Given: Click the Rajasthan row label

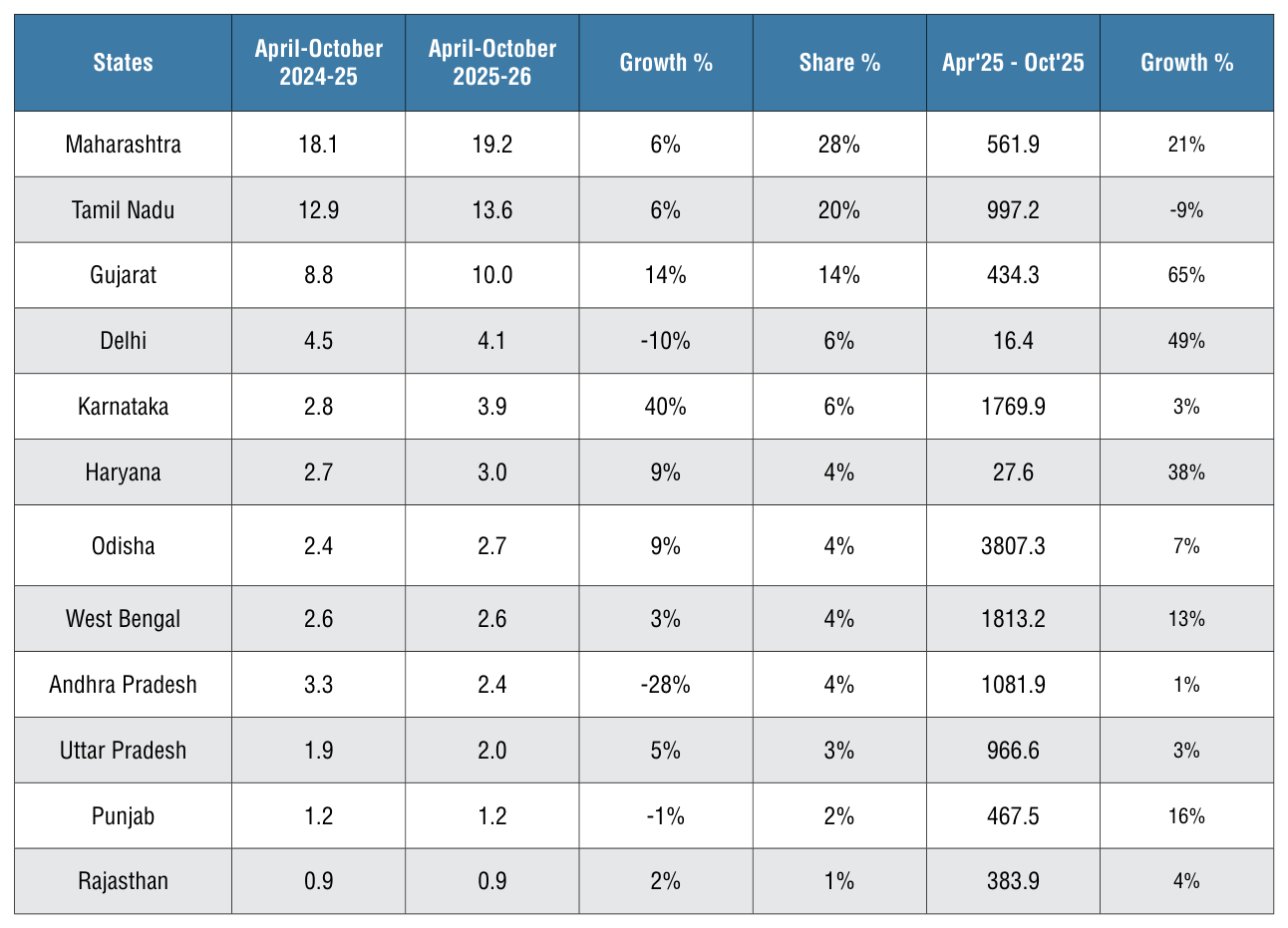Looking at the screenshot, I should (x=124, y=881).
